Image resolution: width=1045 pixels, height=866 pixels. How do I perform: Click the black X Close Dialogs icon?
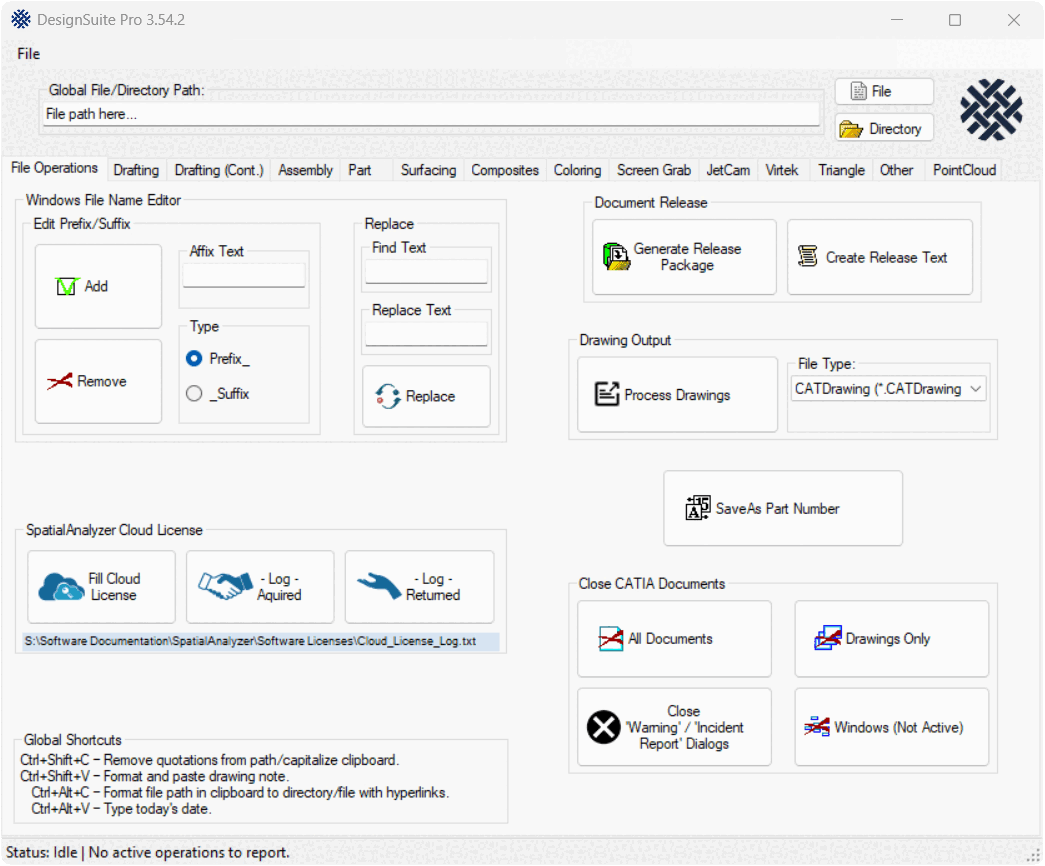tap(604, 727)
